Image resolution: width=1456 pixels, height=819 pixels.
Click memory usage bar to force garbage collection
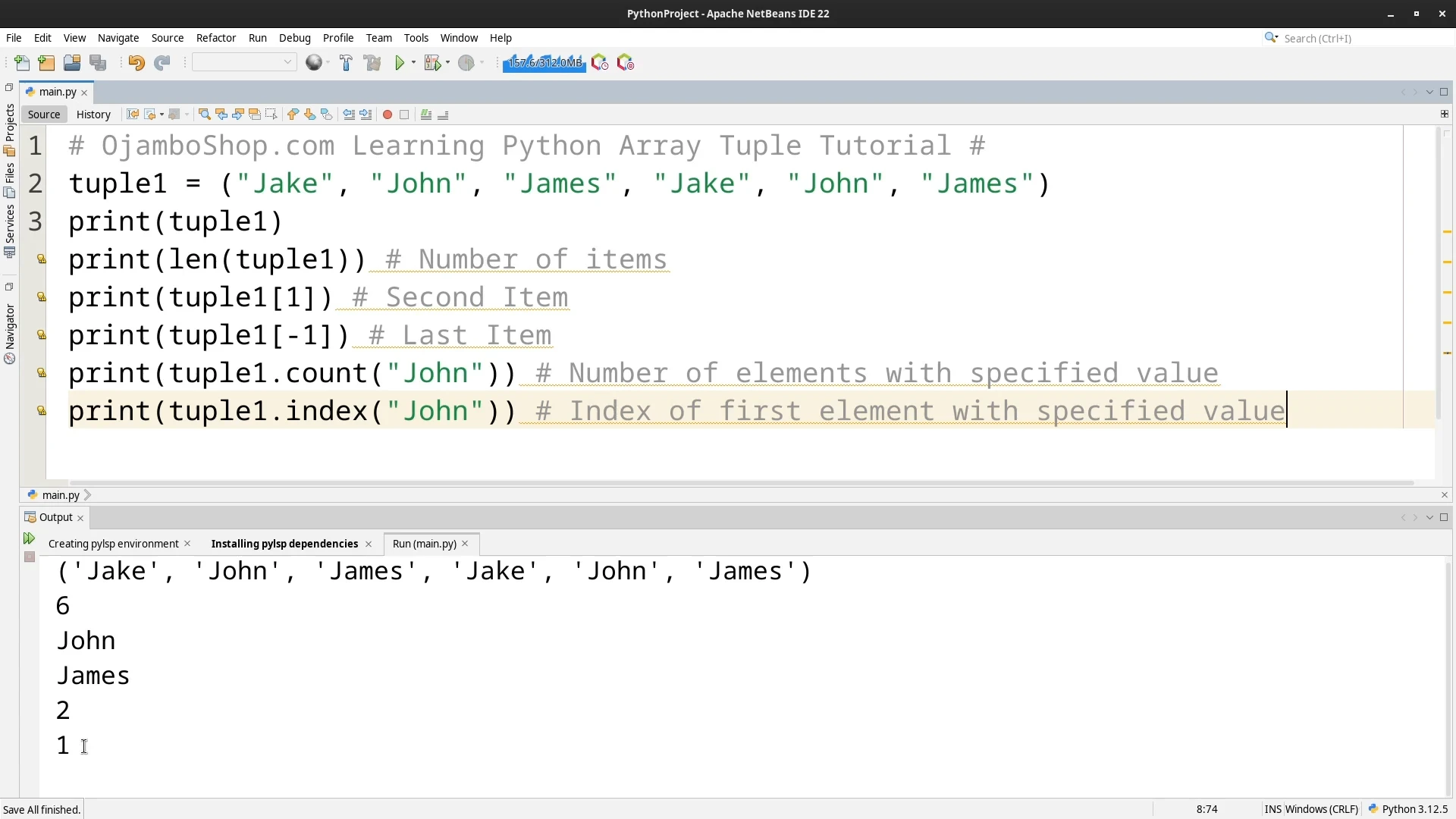coord(544,63)
